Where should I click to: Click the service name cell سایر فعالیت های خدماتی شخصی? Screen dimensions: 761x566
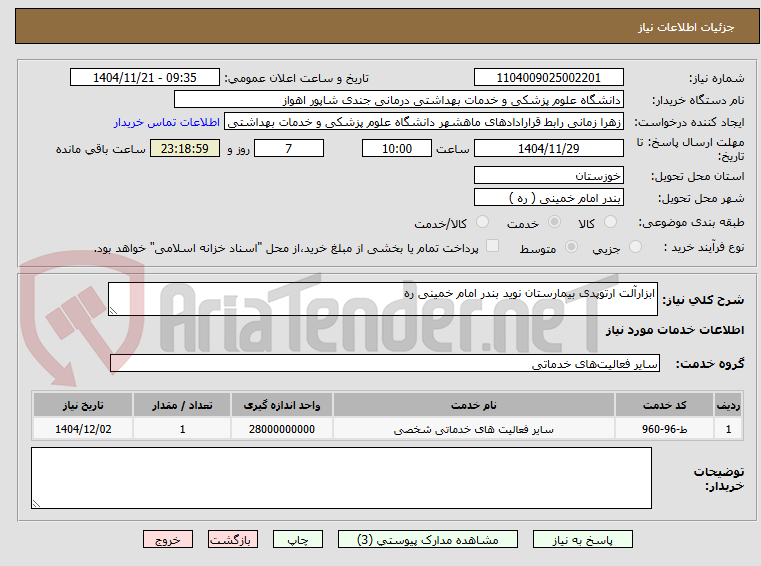tap(473, 429)
